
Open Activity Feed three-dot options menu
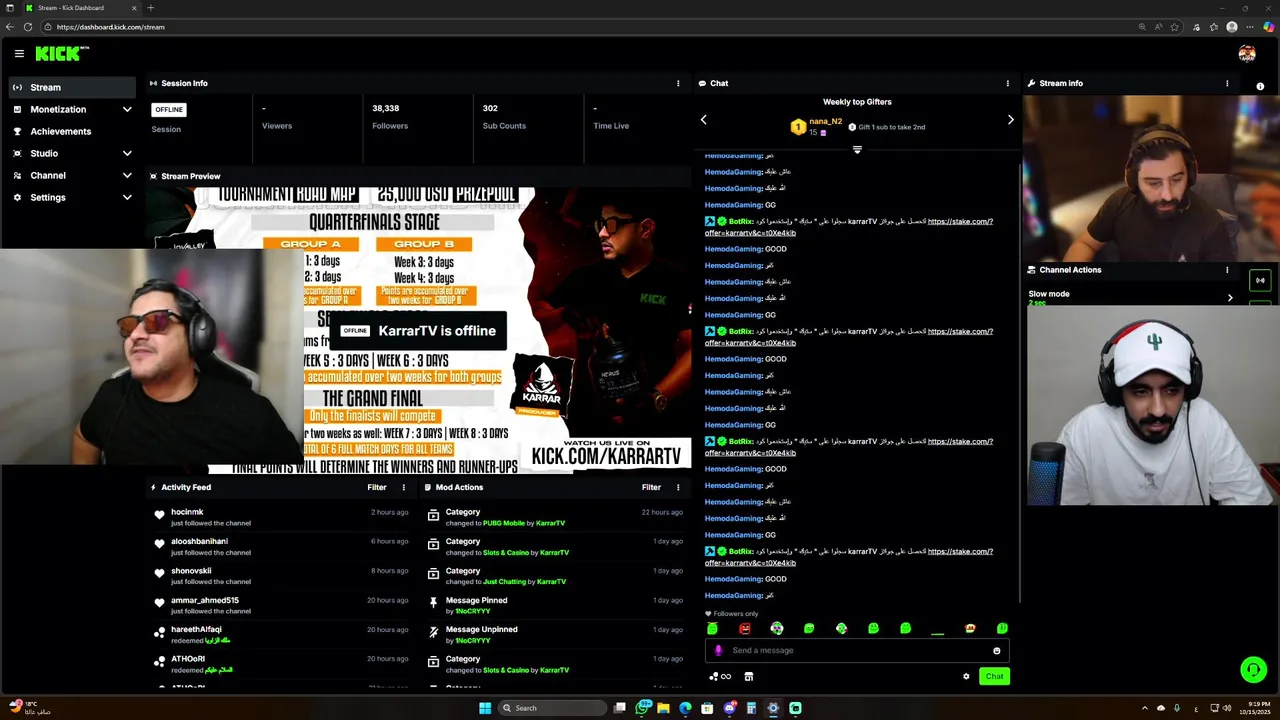(x=404, y=488)
